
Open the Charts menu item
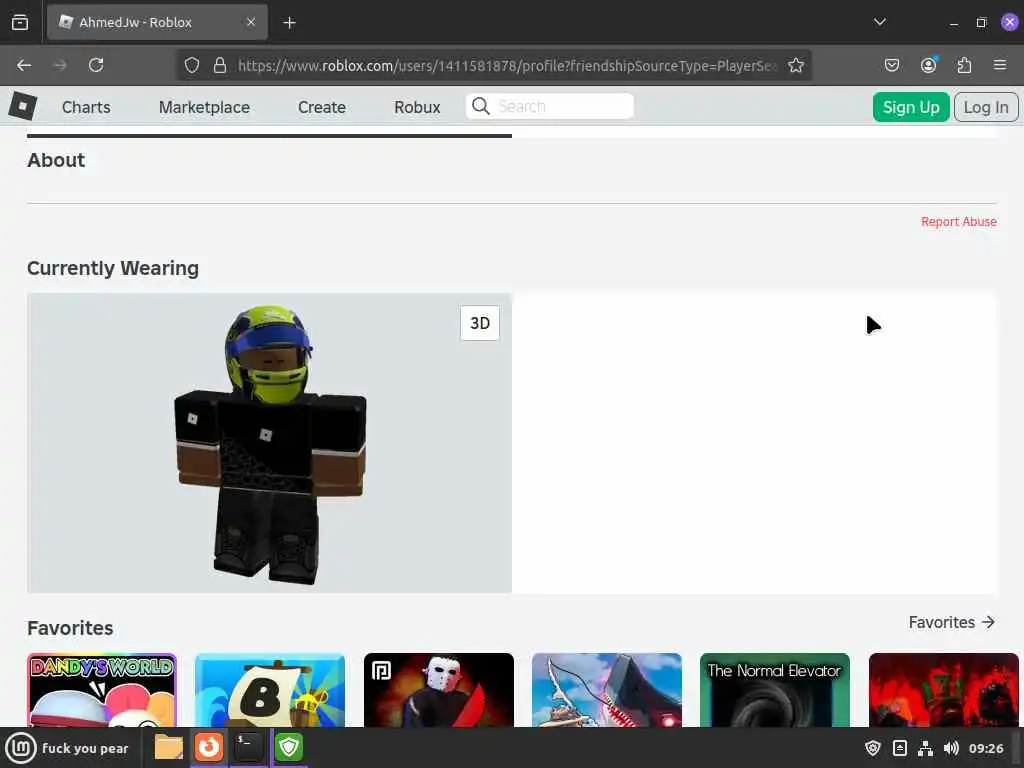[x=86, y=107]
